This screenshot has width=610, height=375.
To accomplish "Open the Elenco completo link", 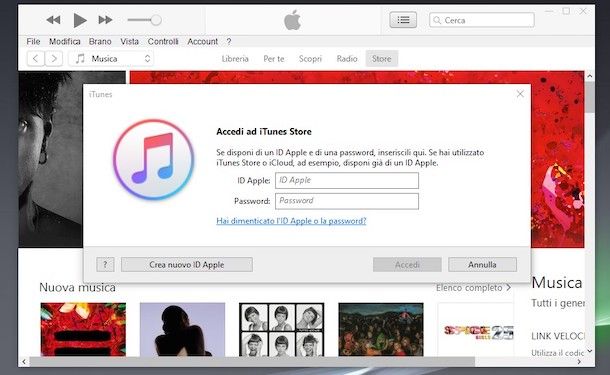I will (x=473, y=288).
